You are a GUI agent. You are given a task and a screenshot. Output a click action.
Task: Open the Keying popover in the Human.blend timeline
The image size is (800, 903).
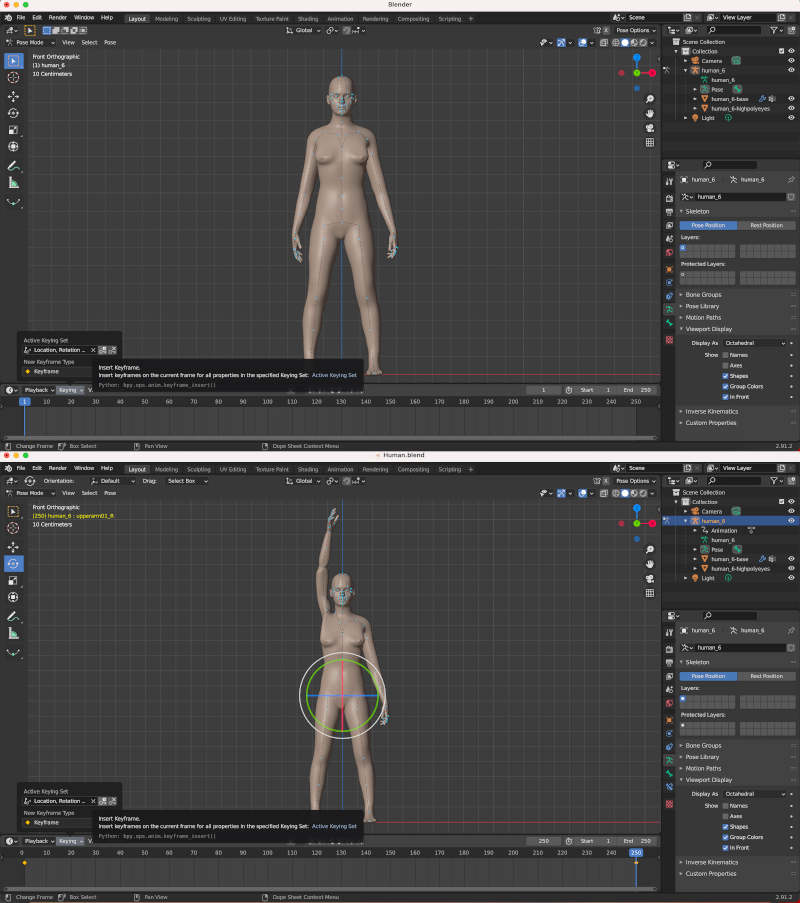click(x=69, y=841)
